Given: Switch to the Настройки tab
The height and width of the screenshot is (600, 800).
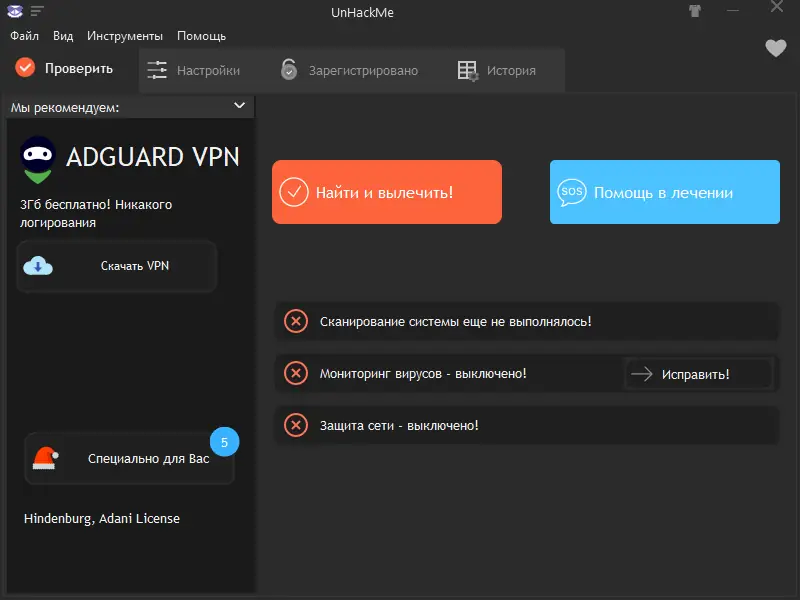Looking at the screenshot, I should 195,70.
